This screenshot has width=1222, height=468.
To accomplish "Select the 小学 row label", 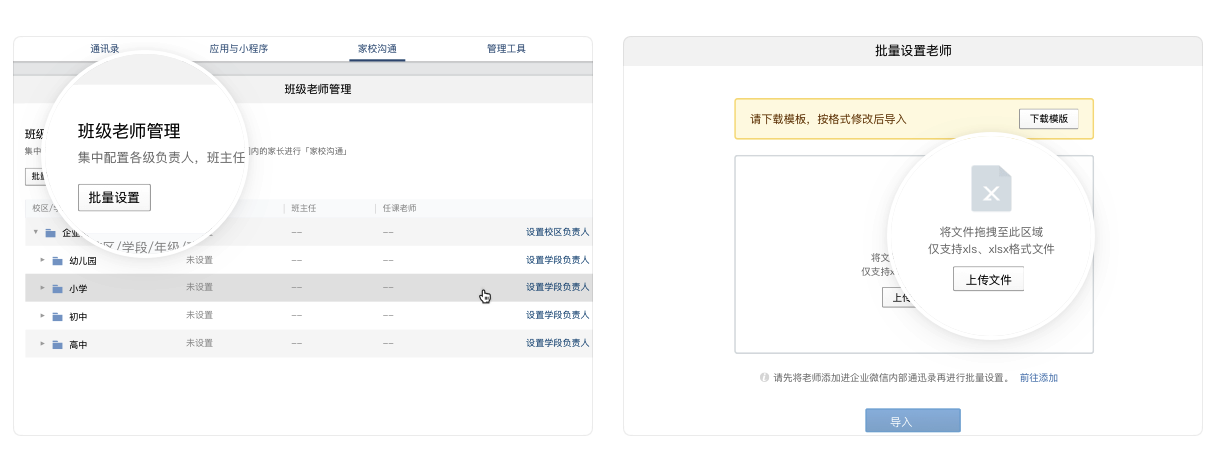I will coord(78,289).
